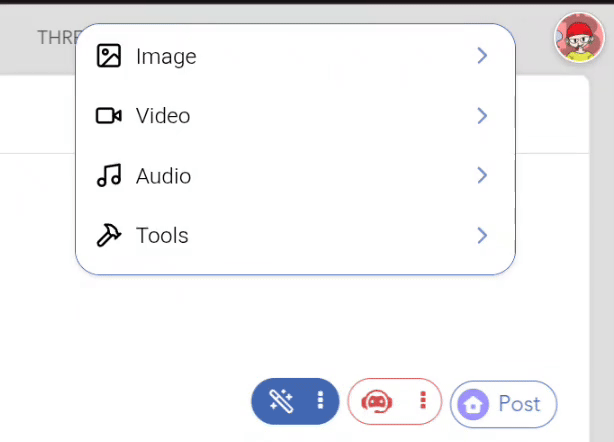This screenshot has height=442, width=614.
Task: Click the hammer icon beside Tools
Action: [x=108, y=235]
